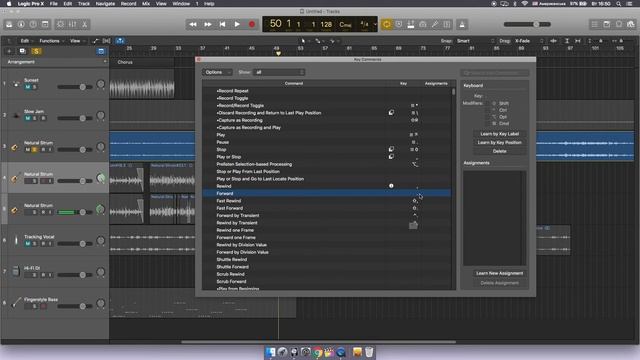Open Spotlight search in menu bar

tap(619, 4)
